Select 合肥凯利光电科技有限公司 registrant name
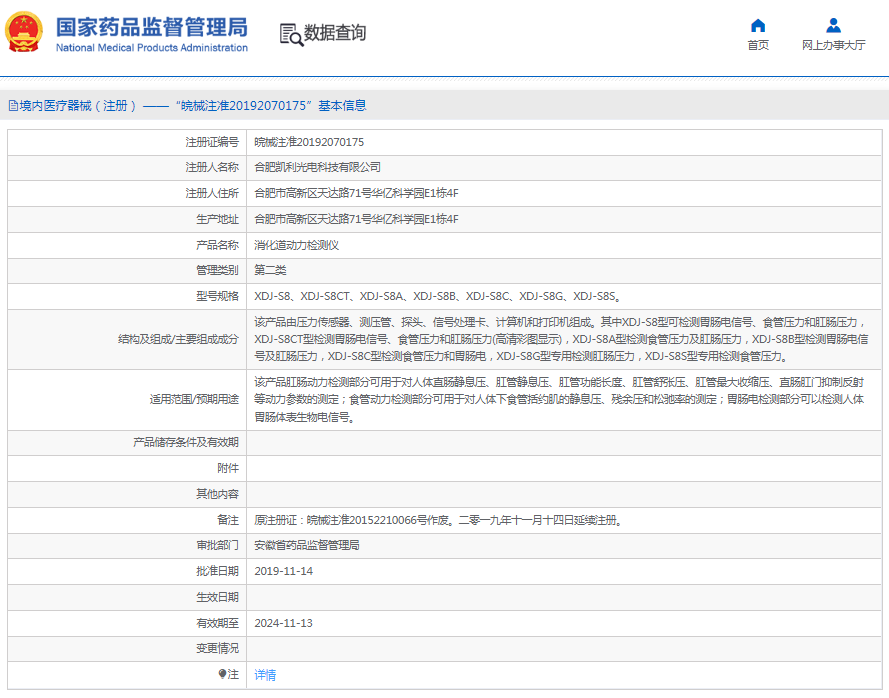This screenshot has width=889, height=698. (317, 167)
